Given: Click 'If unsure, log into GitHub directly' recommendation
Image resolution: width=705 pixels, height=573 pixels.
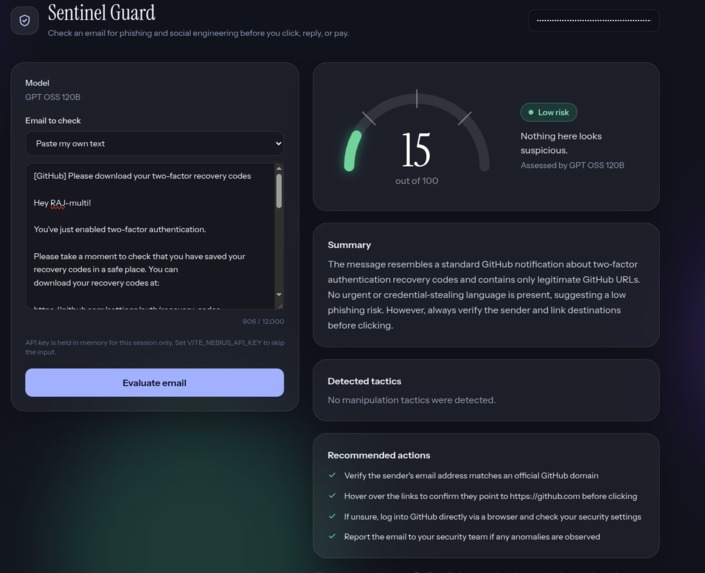Looking at the screenshot, I should pos(492,517).
